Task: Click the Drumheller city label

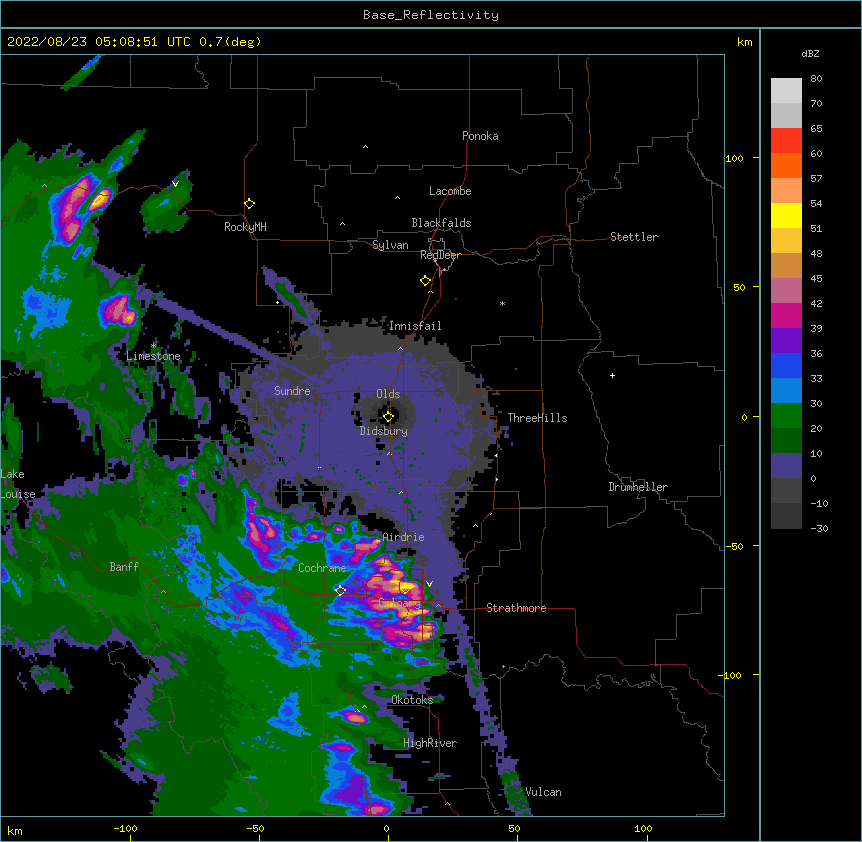Action: (x=638, y=487)
